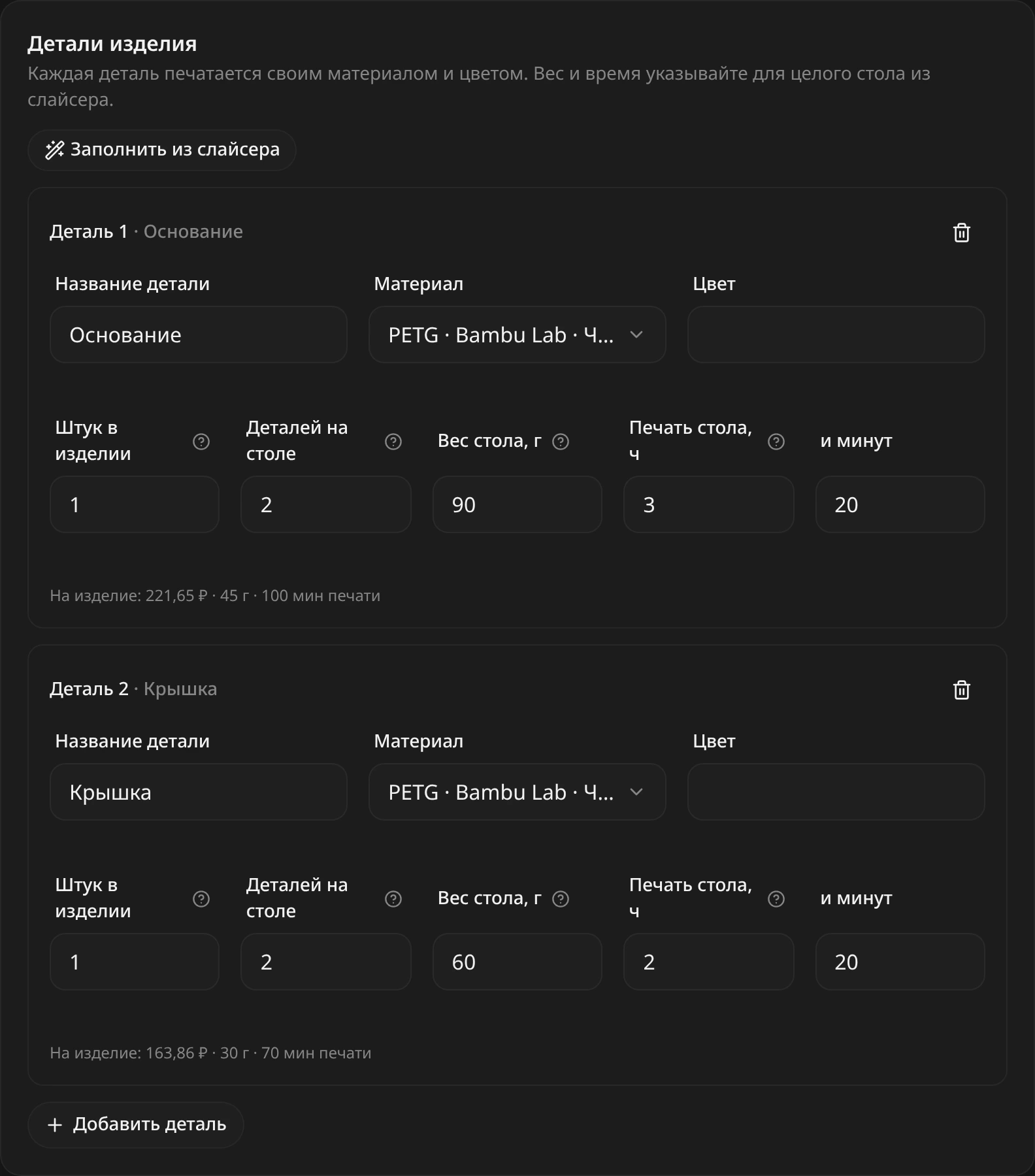Show help for Деталей на столе in Деталь 1
The height and width of the screenshot is (1176, 1035).
tap(393, 442)
